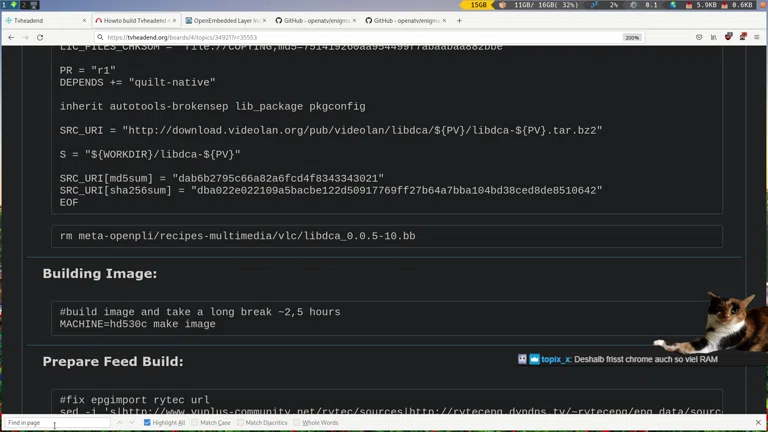The image size is (768, 432).
Task: Jump to previous find match arrow
Action: pos(119,423)
